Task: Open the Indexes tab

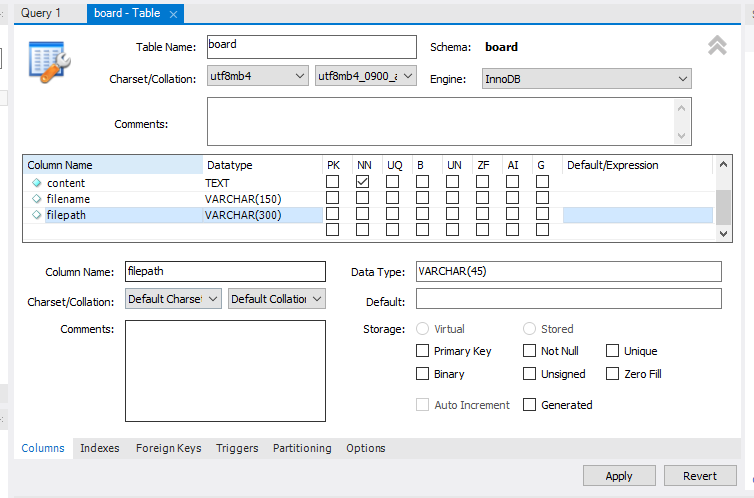Action: 100,448
